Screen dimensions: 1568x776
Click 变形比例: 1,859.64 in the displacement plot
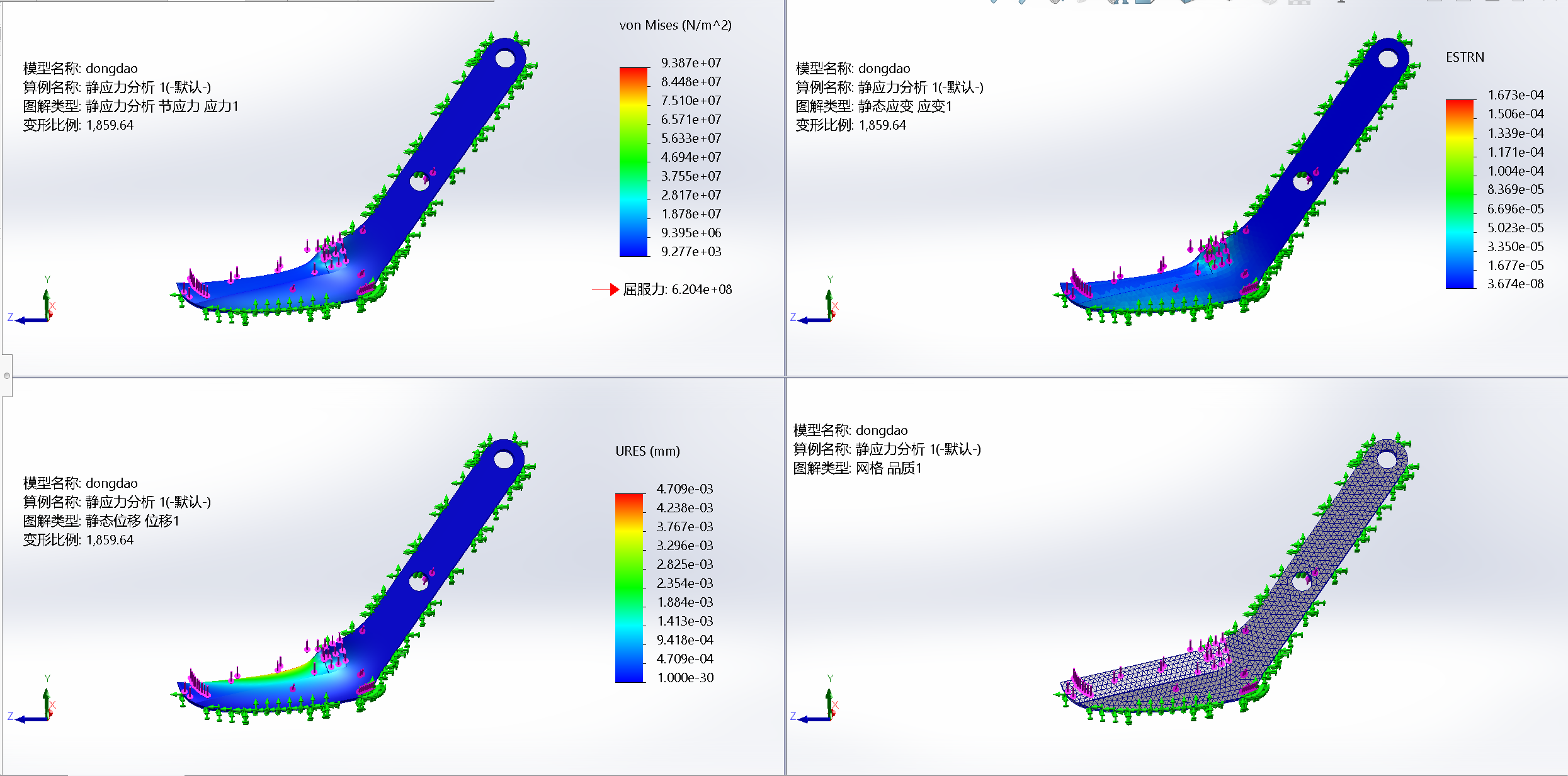pyautogui.click(x=78, y=540)
